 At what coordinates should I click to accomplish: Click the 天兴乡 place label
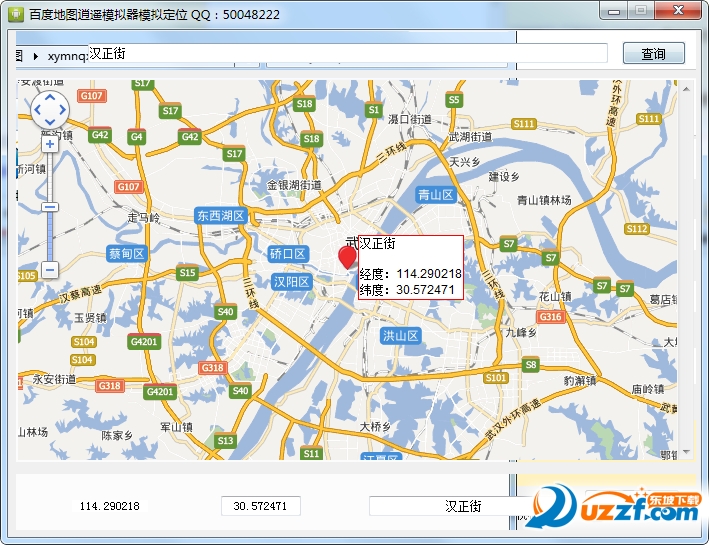[464, 161]
